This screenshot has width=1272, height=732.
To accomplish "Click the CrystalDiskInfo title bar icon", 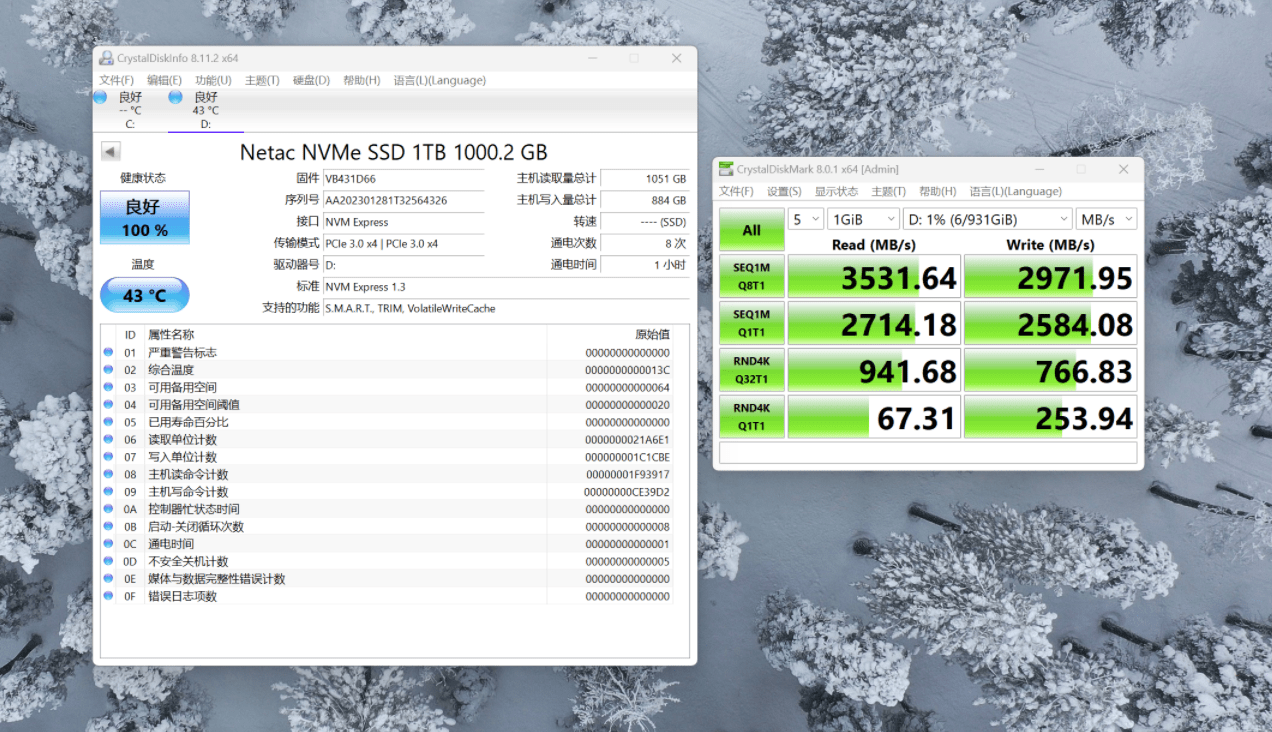I will [106, 58].
